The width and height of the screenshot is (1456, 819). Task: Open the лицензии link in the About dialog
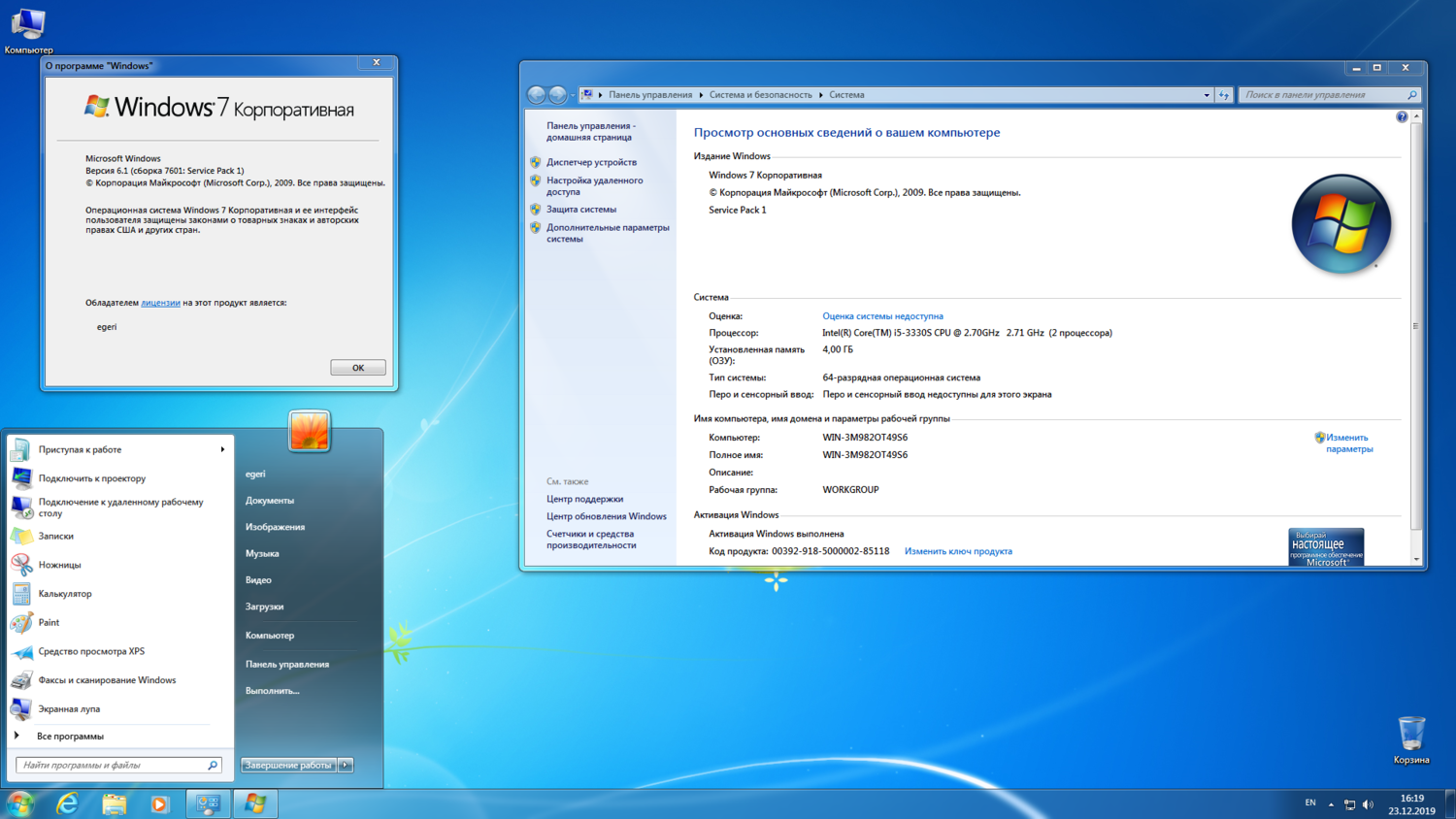click(160, 303)
